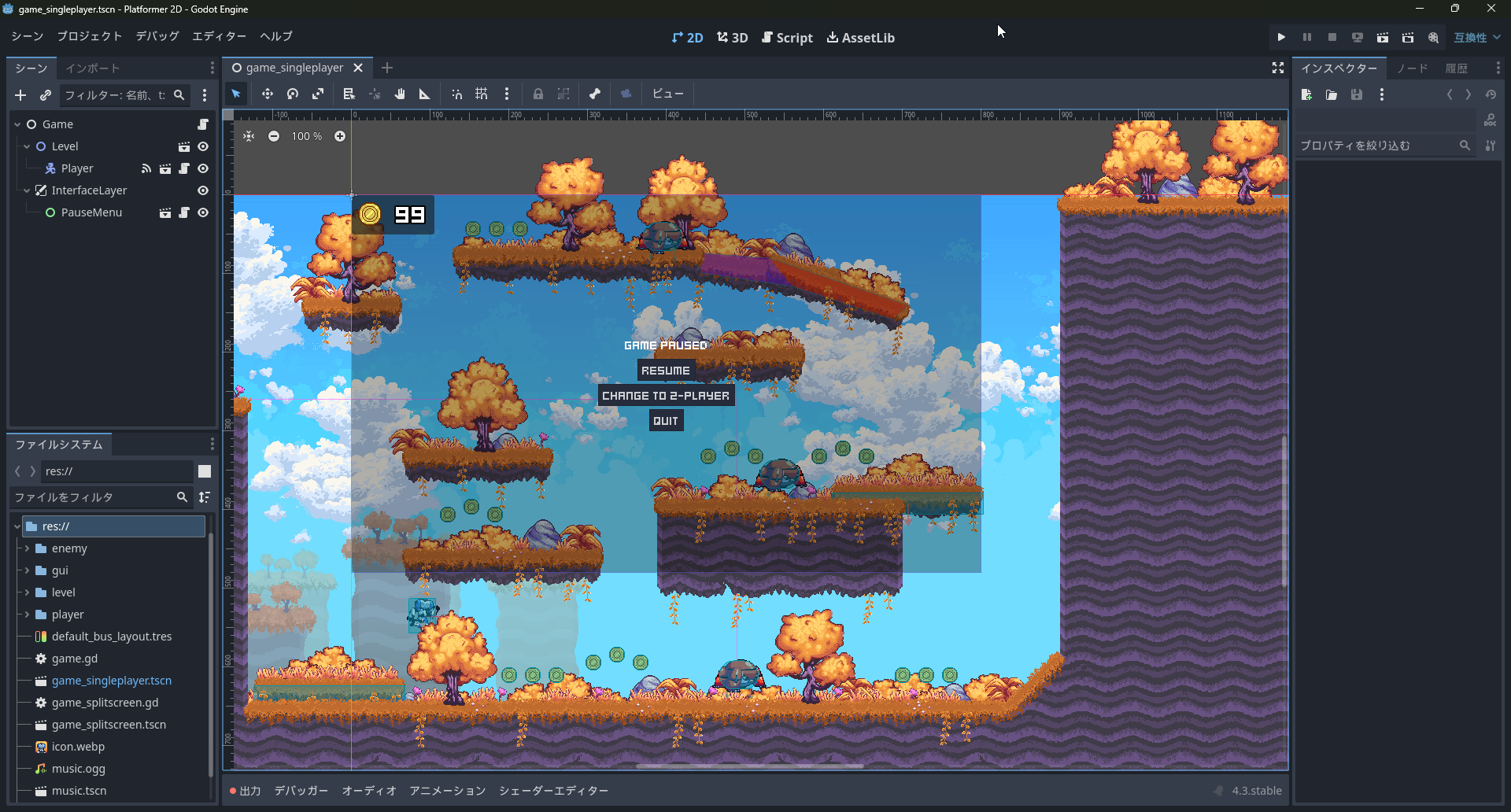This screenshot has height=812, width=1511.
Task: Group the selected node's children
Action: pyautogui.click(x=563, y=94)
